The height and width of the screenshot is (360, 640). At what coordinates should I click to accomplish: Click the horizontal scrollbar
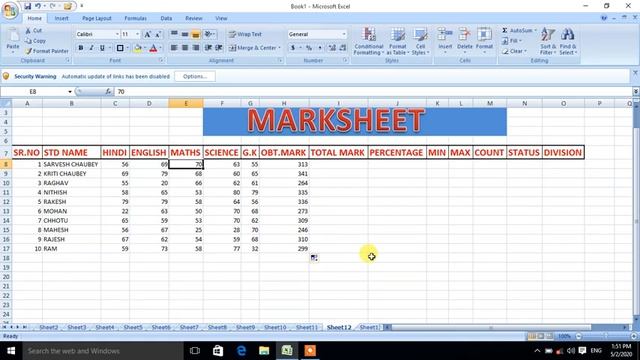[491, 327]
